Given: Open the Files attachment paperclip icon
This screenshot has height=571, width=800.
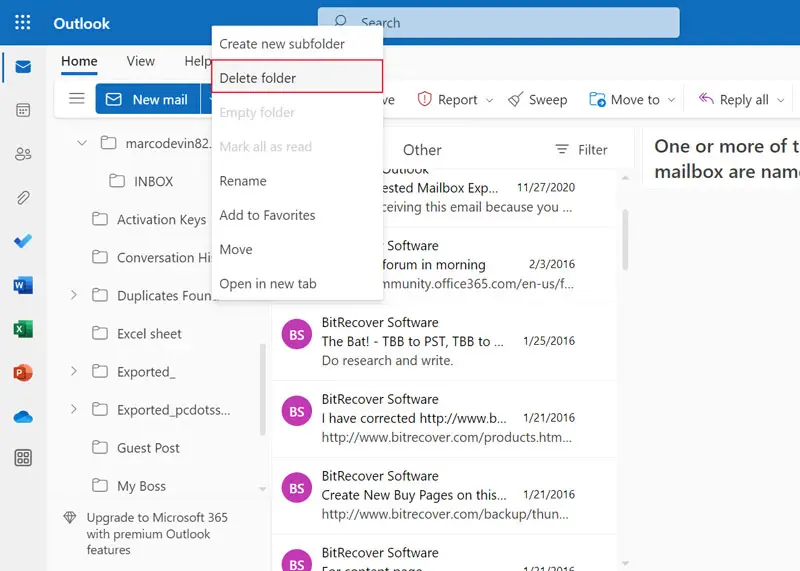Looking at the screenshot, I should pos(23,197).
